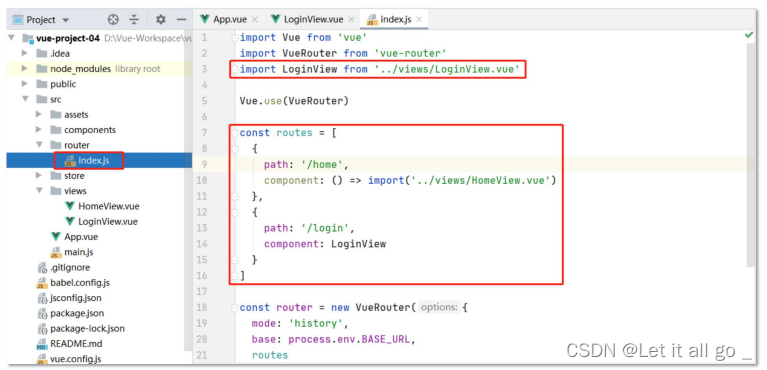Collapse the views folder
The height and width of the screenshot is (370, 767).
(39, 191)
